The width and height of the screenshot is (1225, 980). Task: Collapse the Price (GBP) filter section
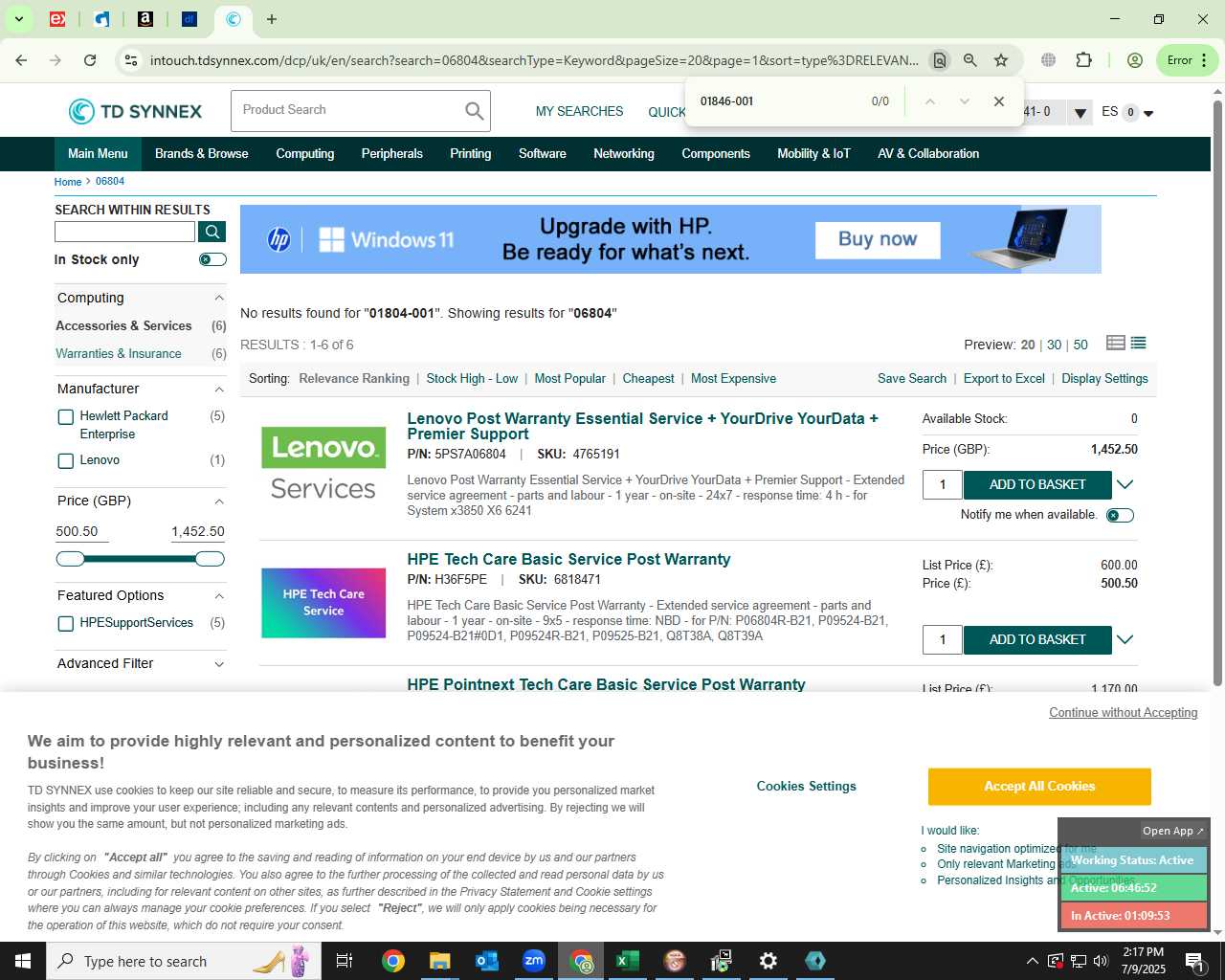coord(219,501)
